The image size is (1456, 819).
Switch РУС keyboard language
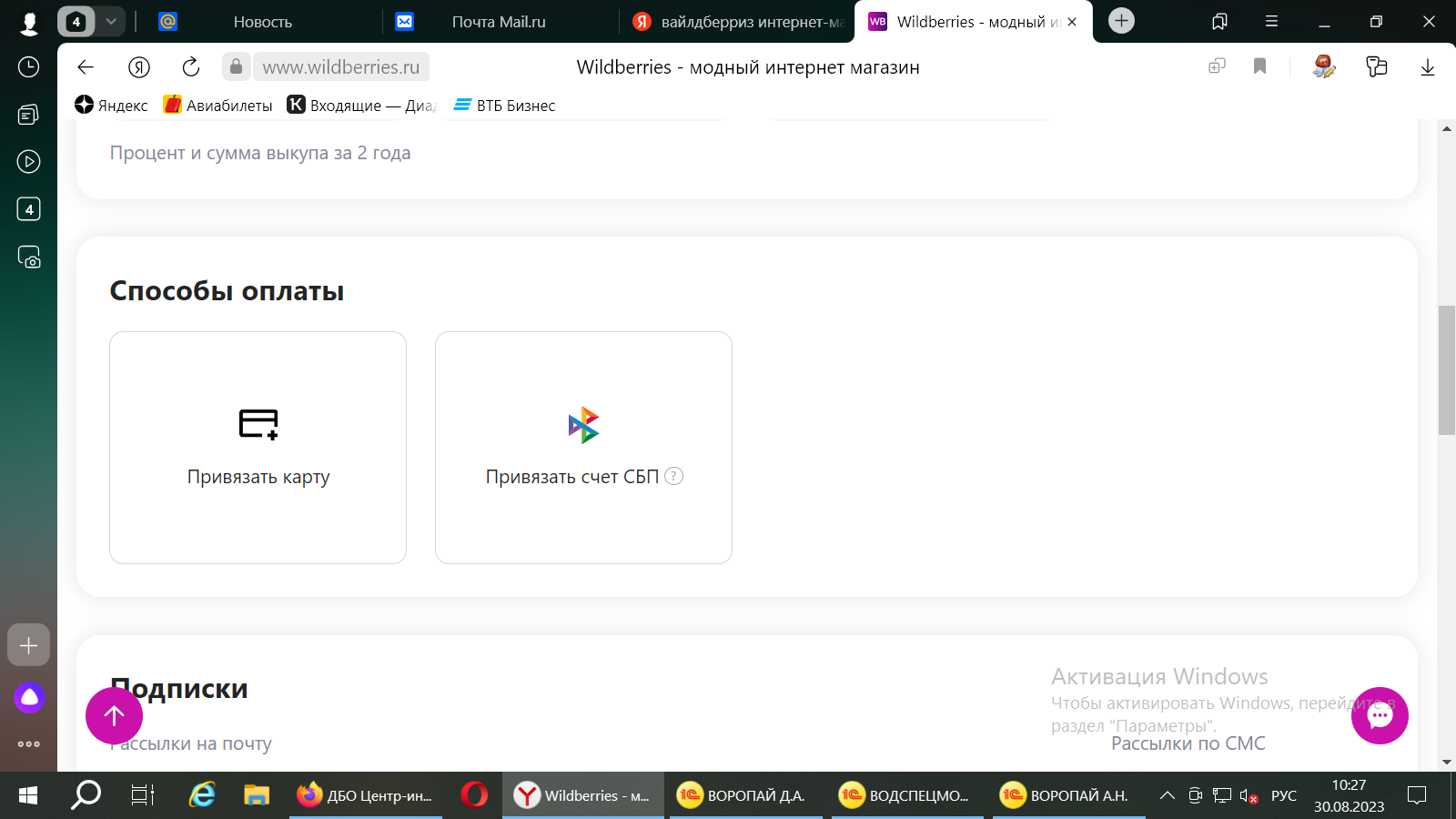[x=1284, y=795]
